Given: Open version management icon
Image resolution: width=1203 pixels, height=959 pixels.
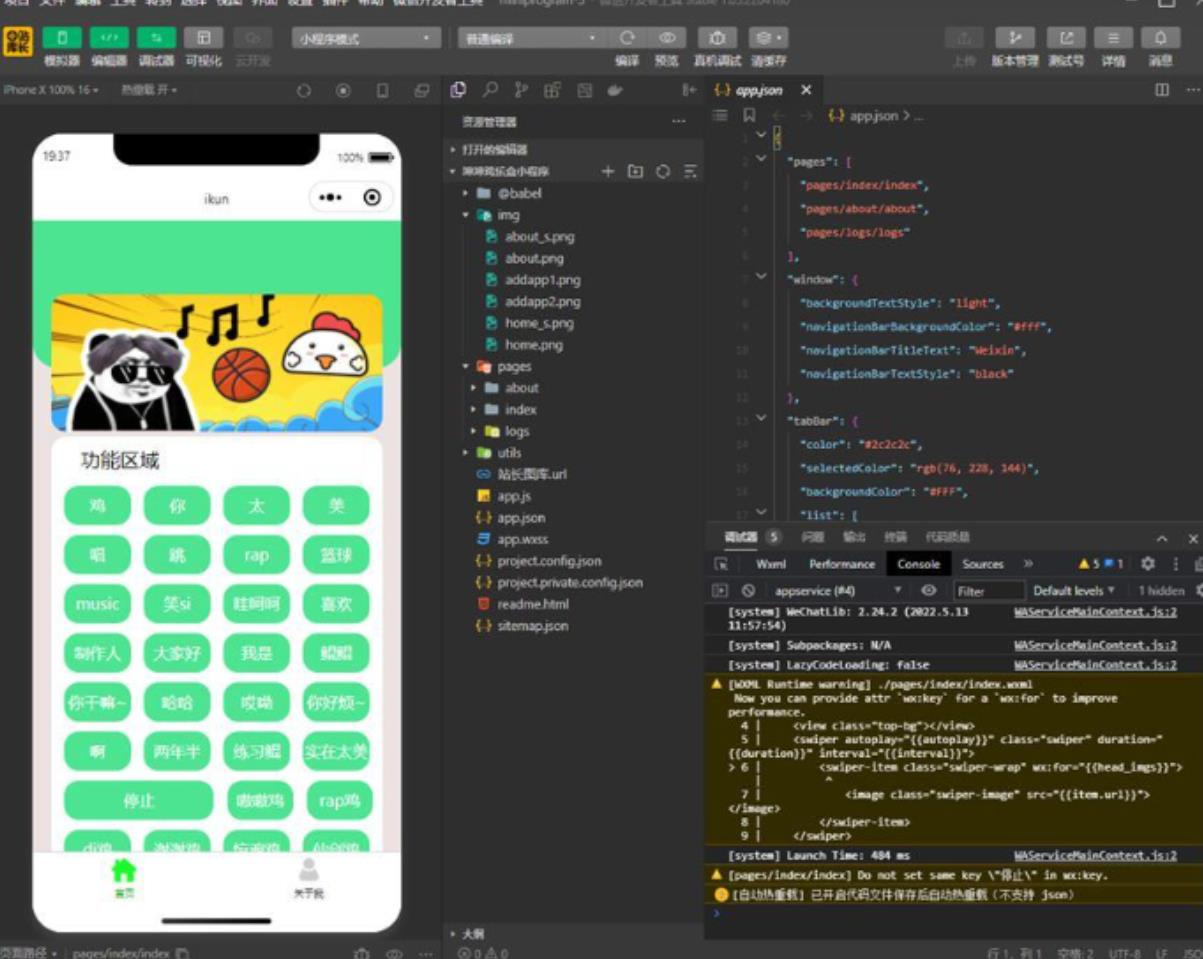Looking at the screenshot, I should click(x=1014, y=38).
